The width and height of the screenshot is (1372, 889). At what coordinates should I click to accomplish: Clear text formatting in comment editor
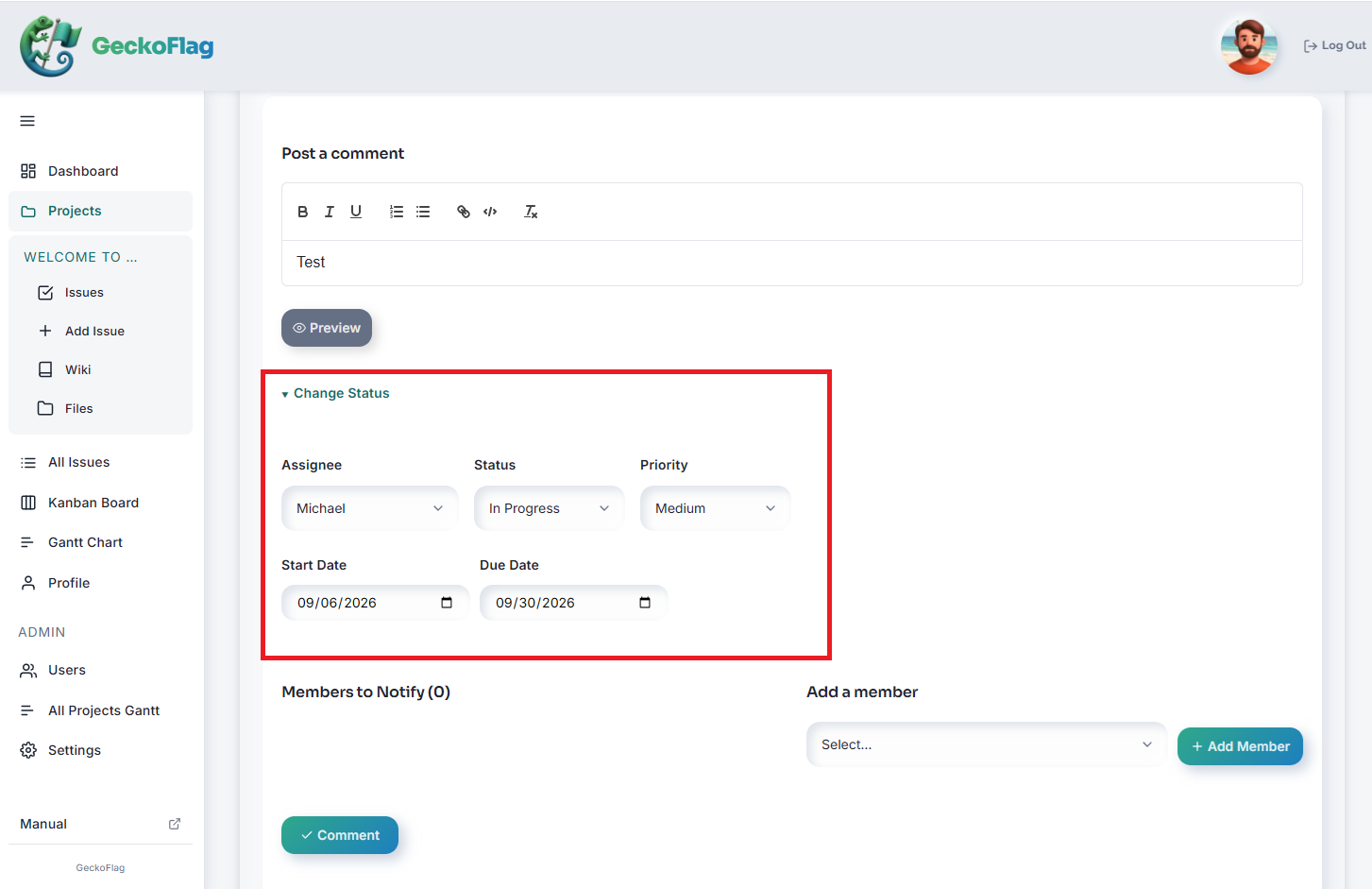coord(531,212)
